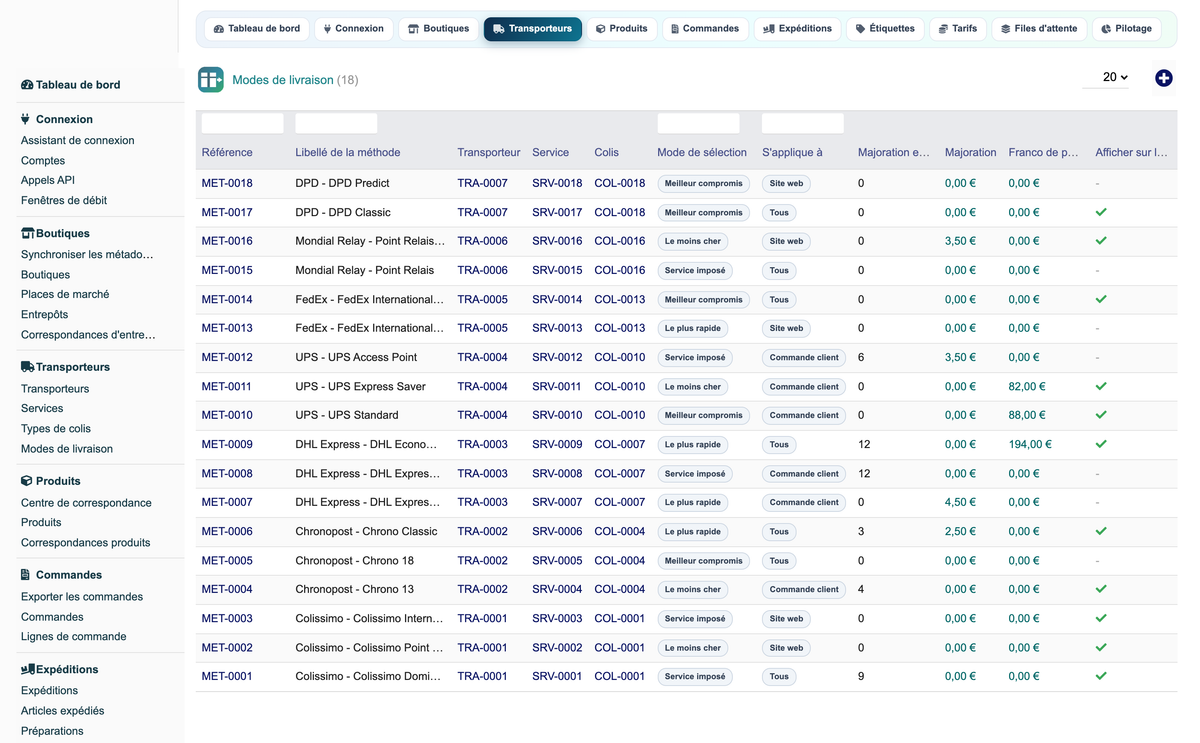Toggle the display checkmark for MET-0006
Image resolution: width=1200 pixels, height=743 pixels.
1101,531
